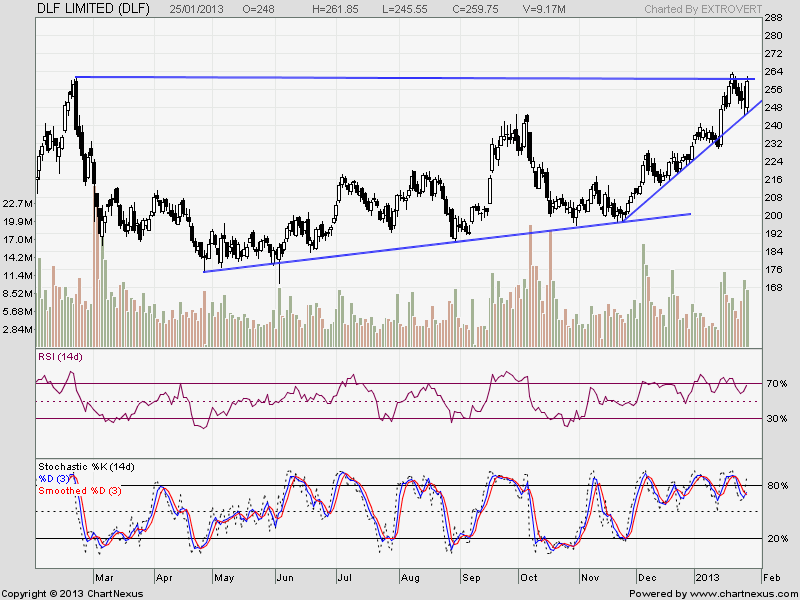The width and height of the screenshot is (800, 600).
Task: Click the 200 price axis label
Action: (774, 216)
